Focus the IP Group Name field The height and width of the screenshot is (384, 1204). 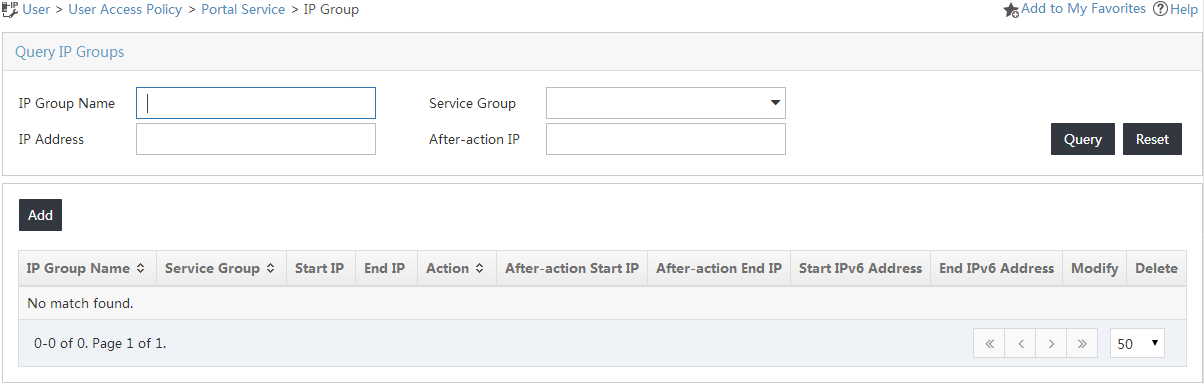point(256,103)
